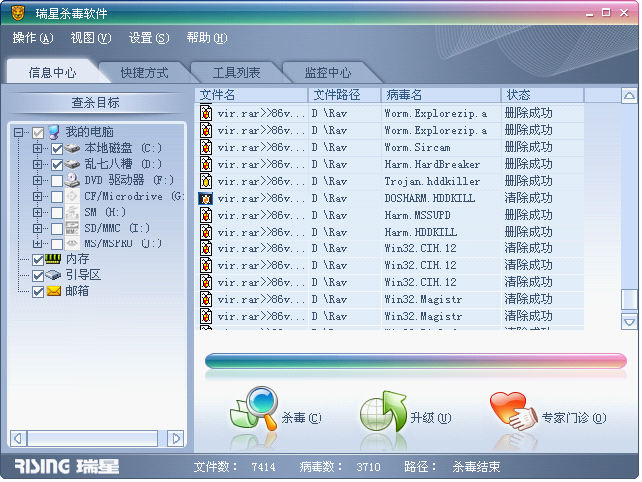Viewport: 642px width, 482px height.
Task: Expand the CF/Microdrive tree node
Action: coord(37,197)
